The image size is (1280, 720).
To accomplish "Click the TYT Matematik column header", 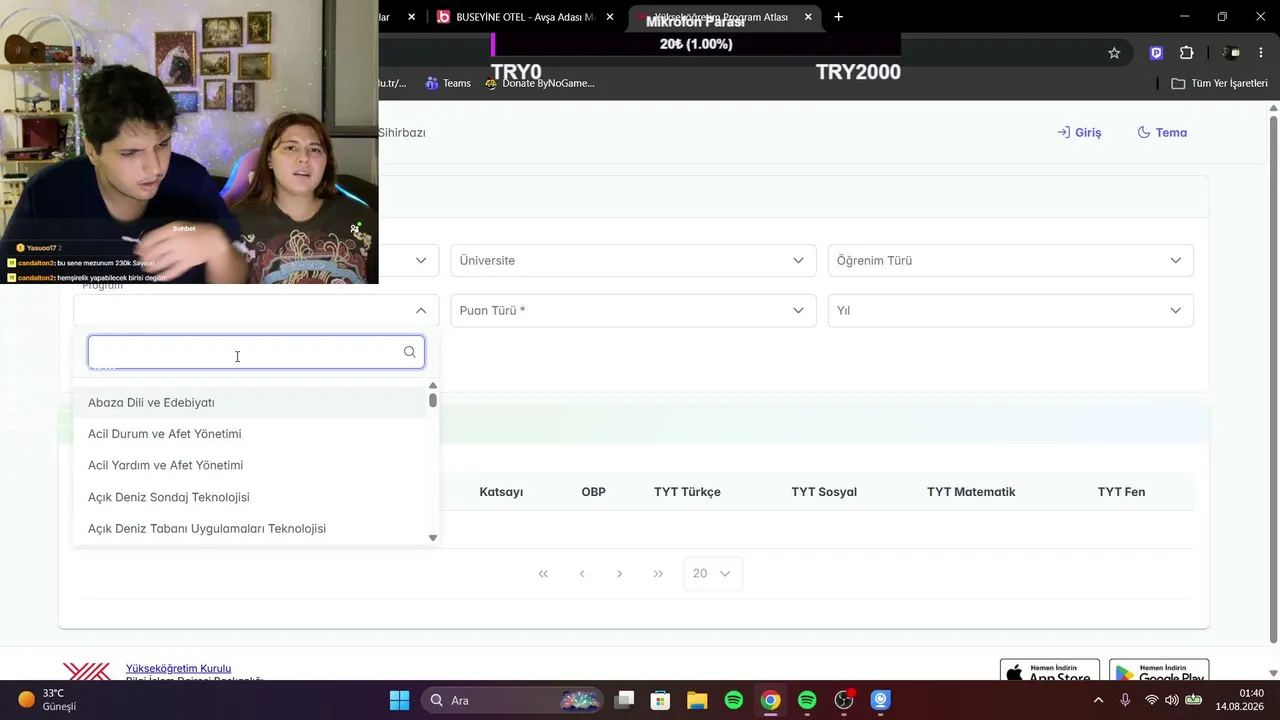I will [x=971, y=492].
